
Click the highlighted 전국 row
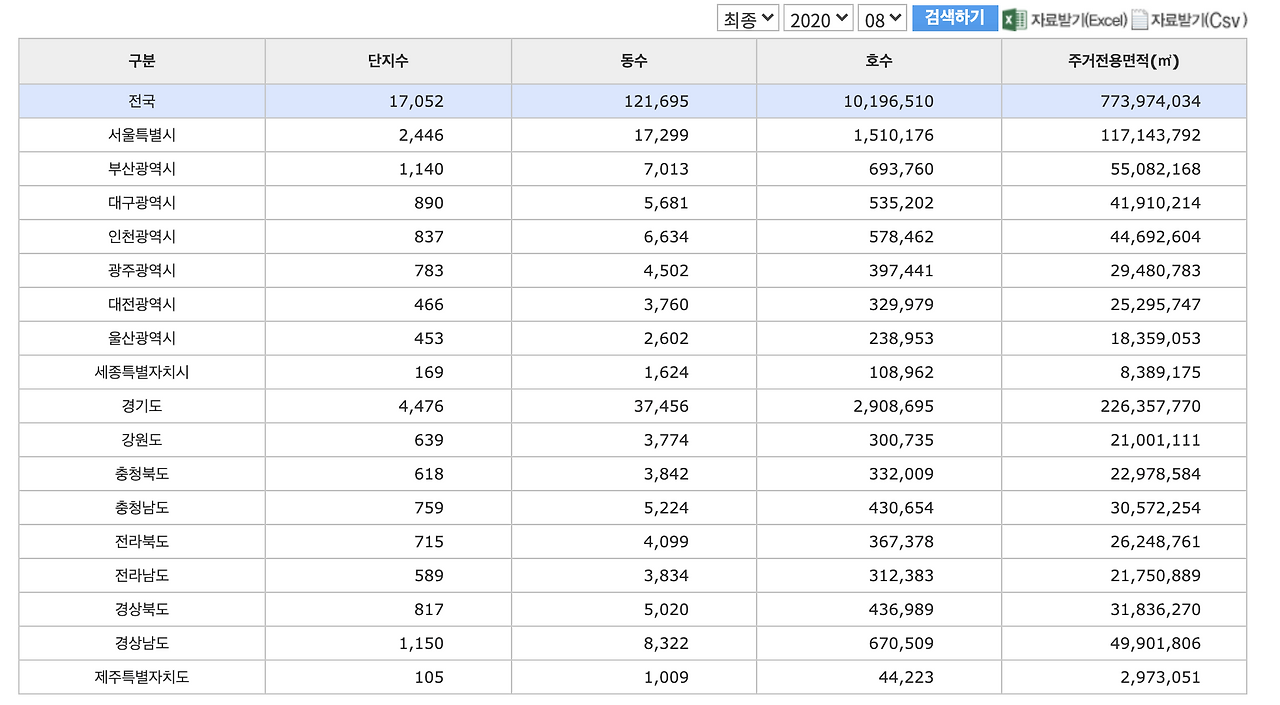[140, 101]
